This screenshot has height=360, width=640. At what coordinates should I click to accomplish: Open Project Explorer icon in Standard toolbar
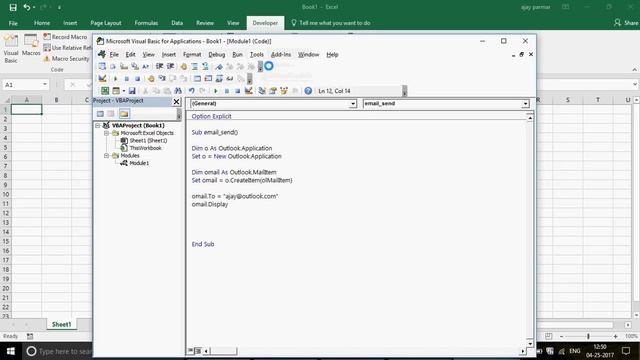tap(262, 91)
